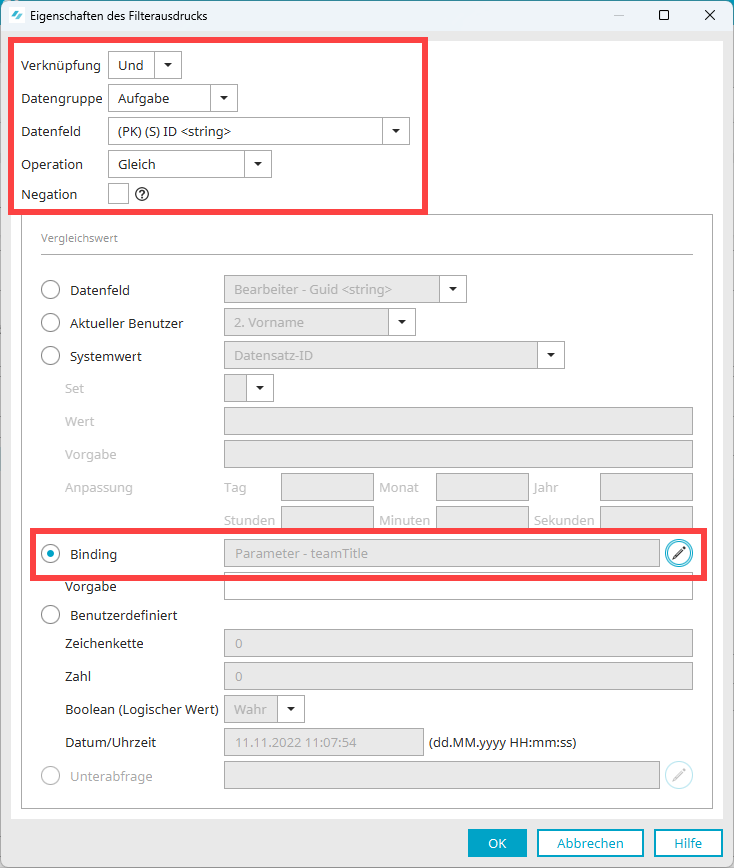Close the filter expression dialog
This screenshot has height=868, width=734.
(710, 15)
